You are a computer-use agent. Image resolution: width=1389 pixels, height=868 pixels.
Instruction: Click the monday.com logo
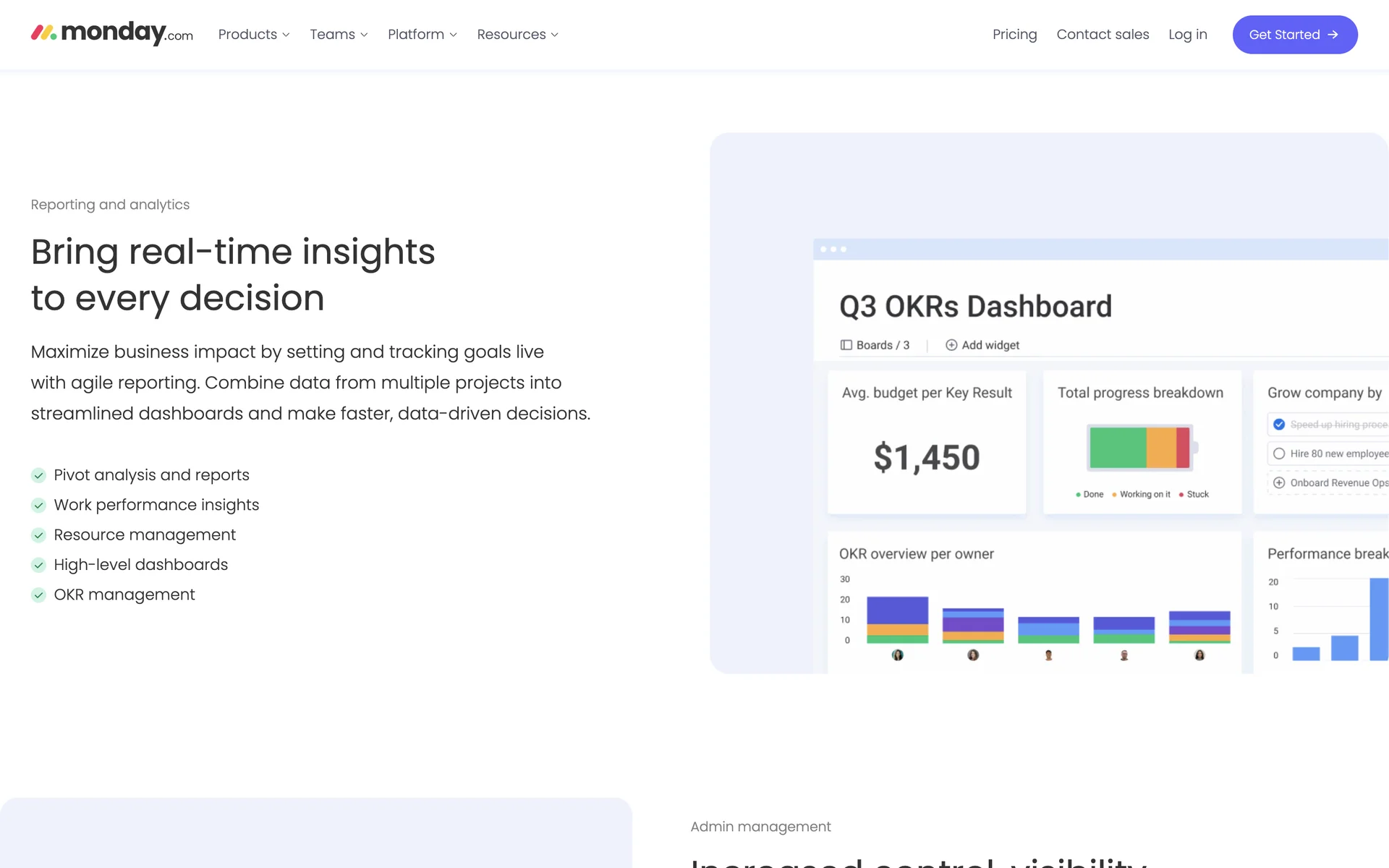112,33
